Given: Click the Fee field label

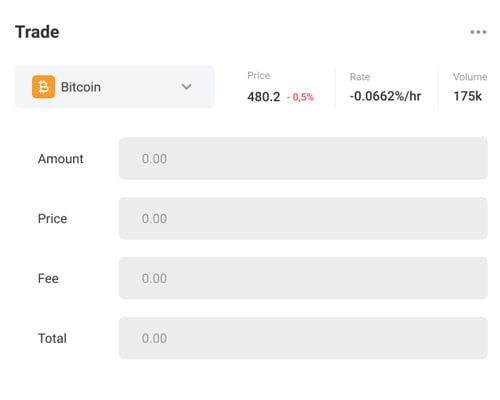Looking at the screenshot, I should tap(48, 279).
